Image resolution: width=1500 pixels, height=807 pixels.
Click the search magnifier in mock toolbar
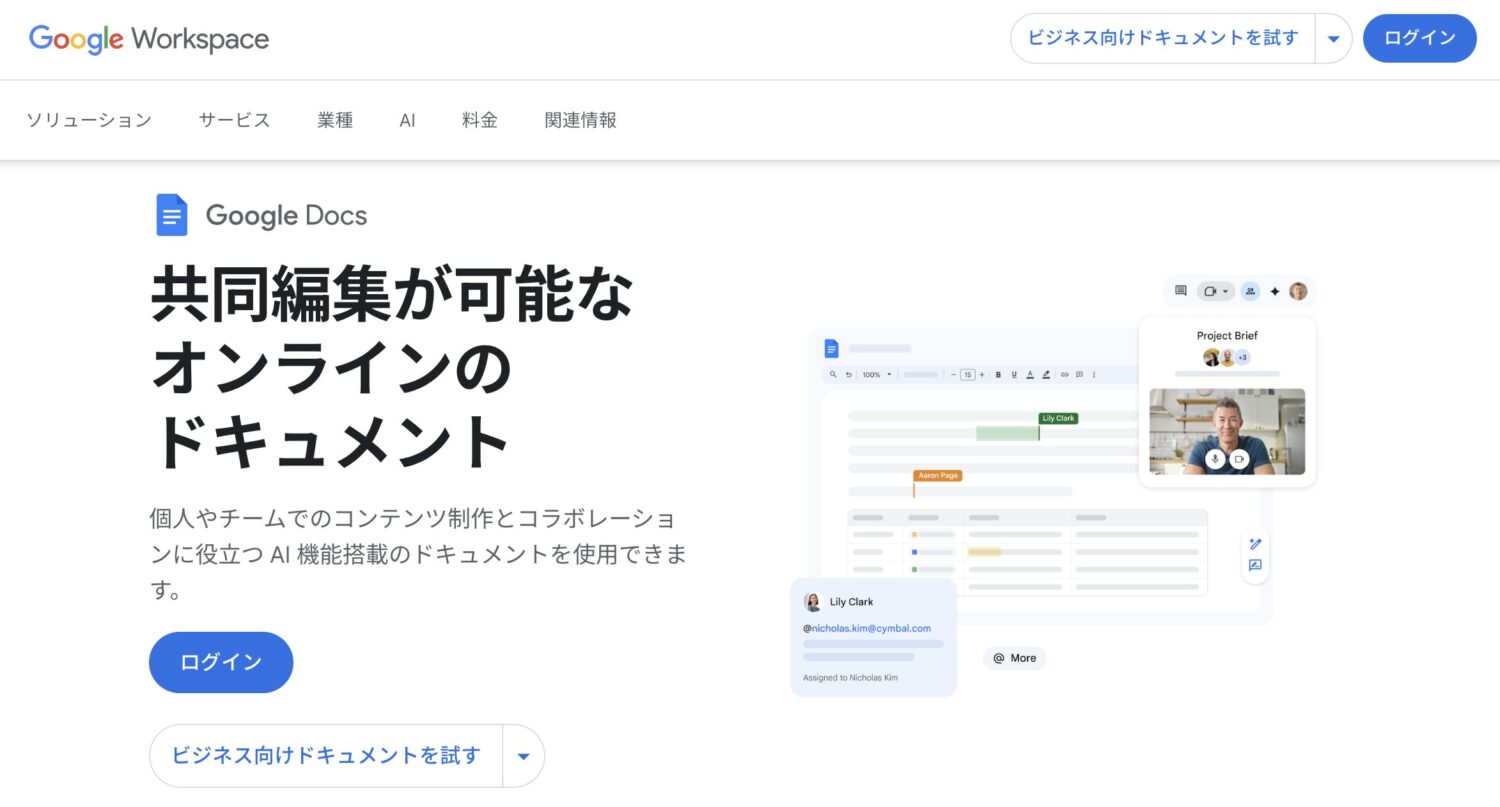tap(833, 374)
